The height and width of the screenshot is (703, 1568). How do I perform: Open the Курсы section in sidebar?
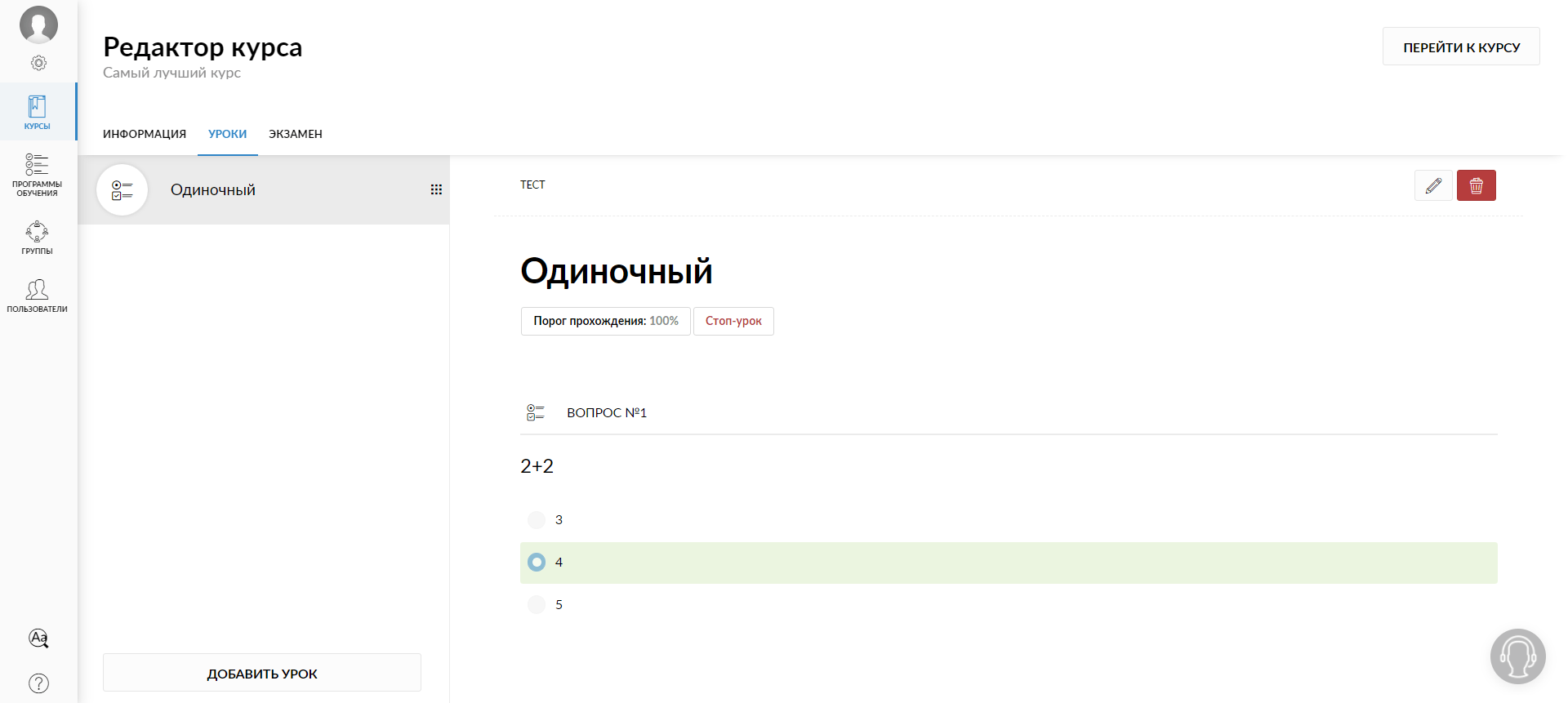[38, 112]
